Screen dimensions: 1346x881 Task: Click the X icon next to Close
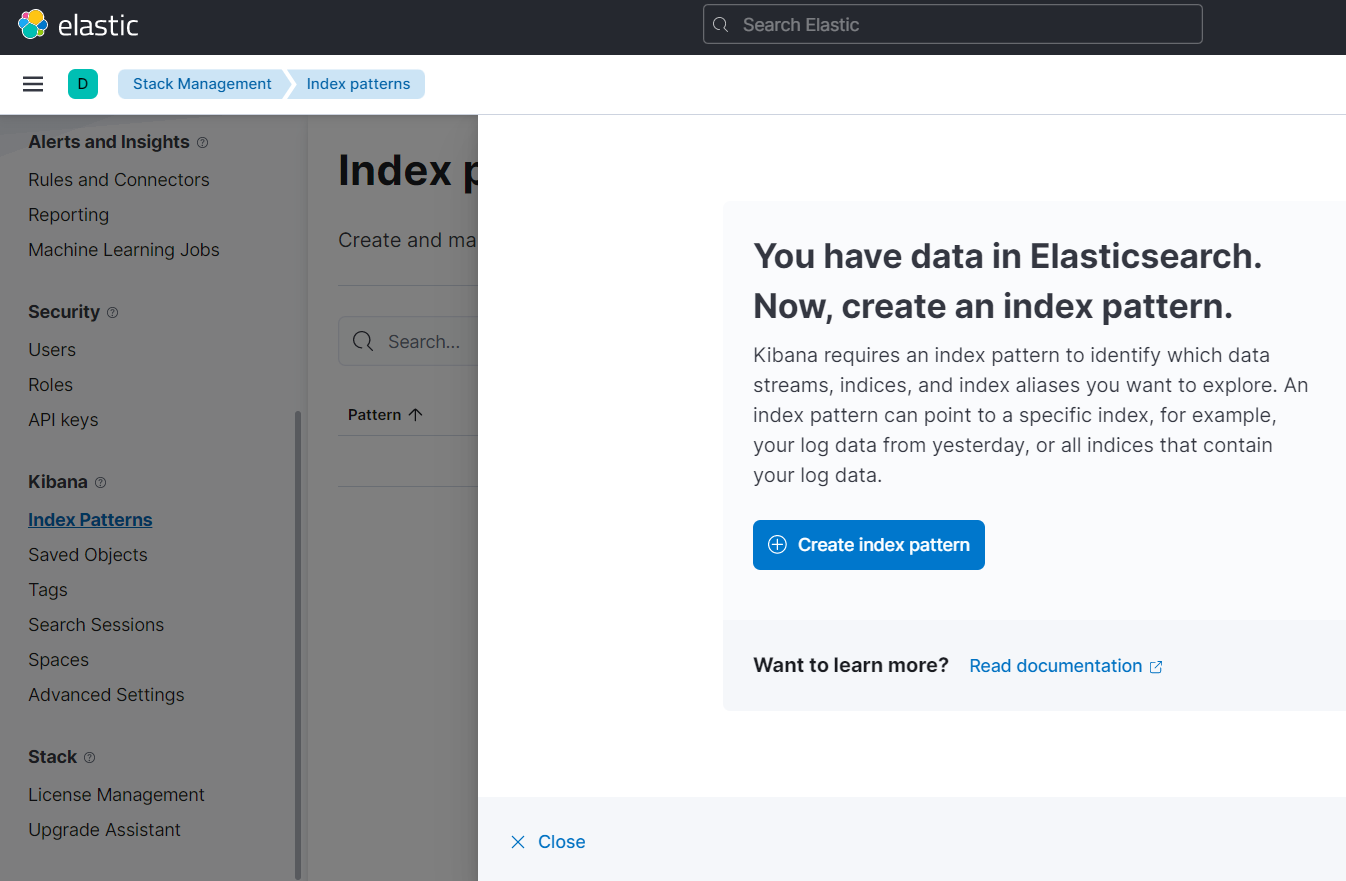(x=518, y=842)
